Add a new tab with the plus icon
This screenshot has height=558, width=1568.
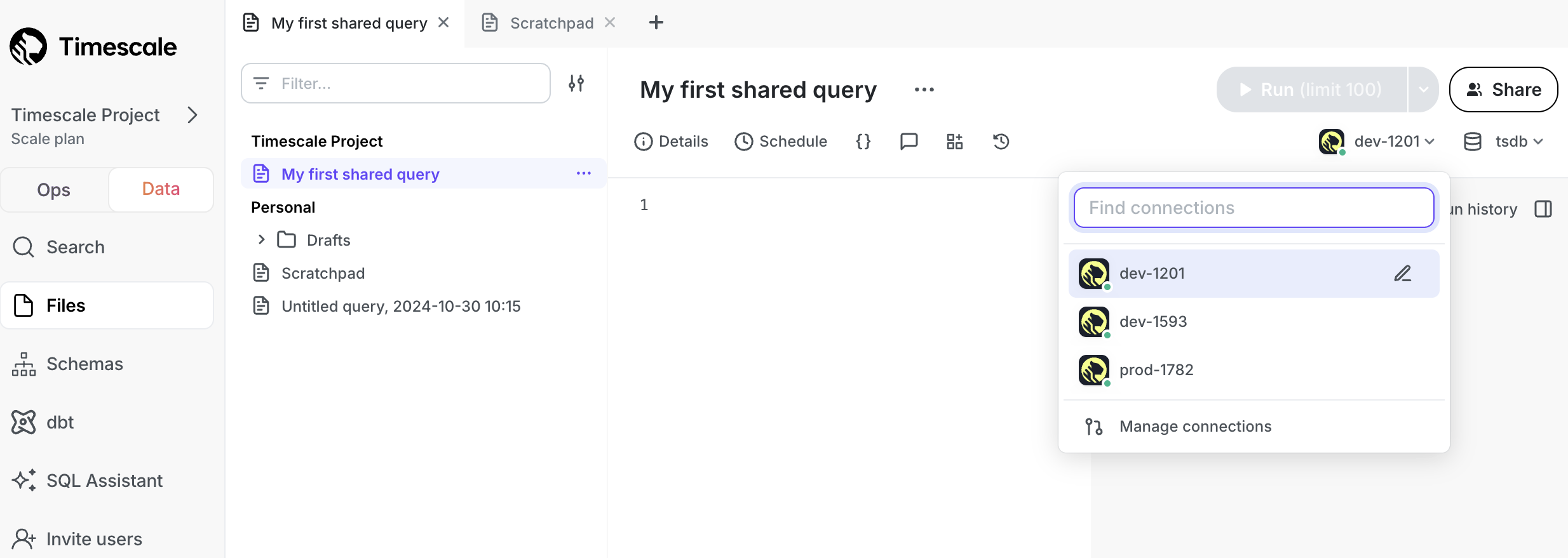point(656,23)
